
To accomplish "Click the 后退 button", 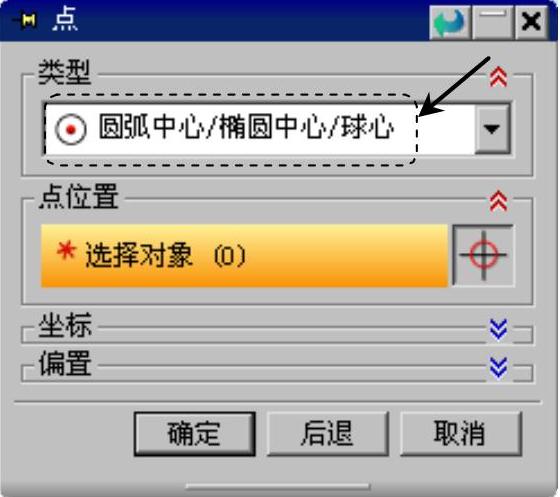I will (328, 434).
